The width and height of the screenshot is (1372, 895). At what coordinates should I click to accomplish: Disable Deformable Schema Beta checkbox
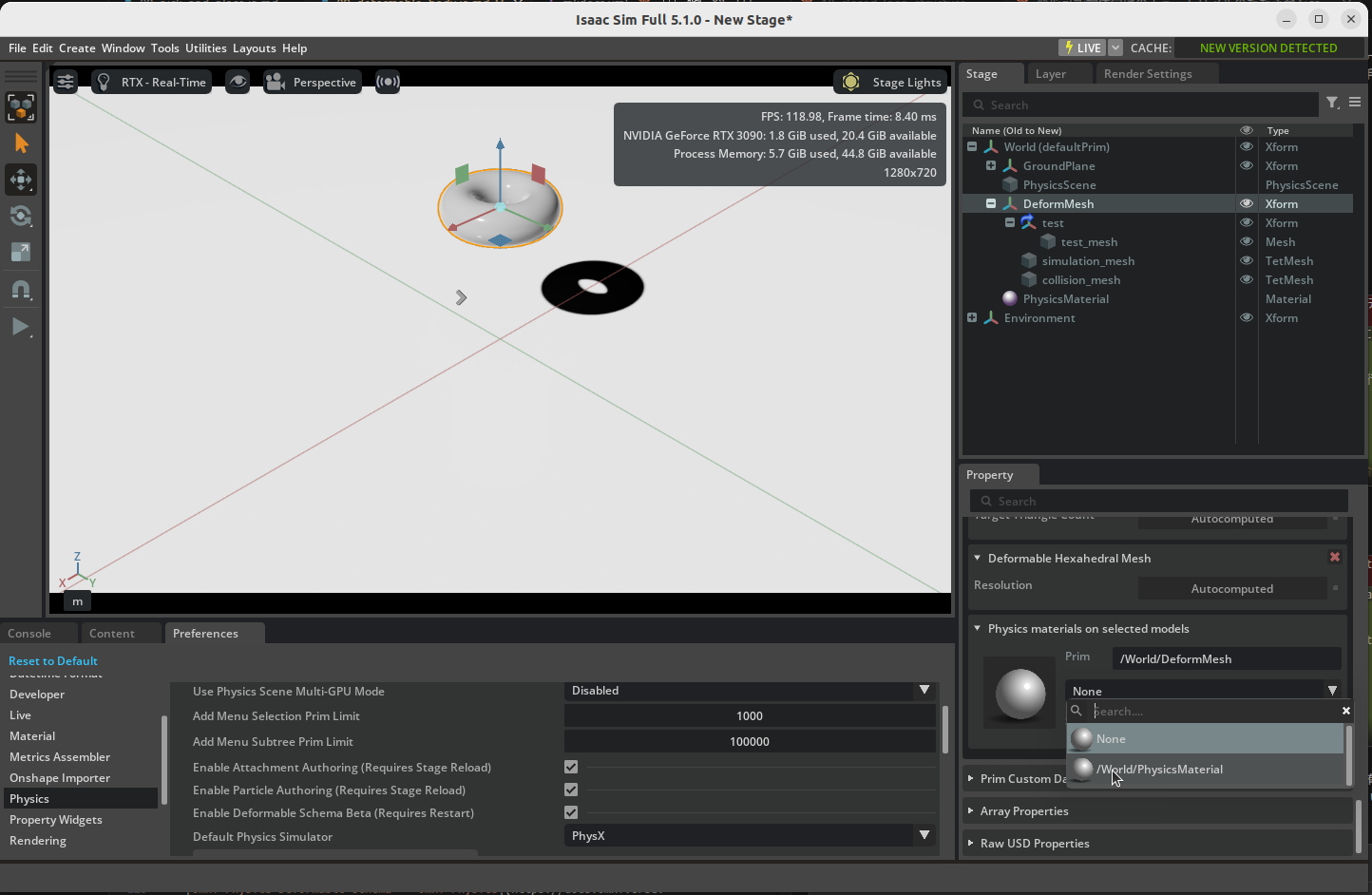point(571,812)
